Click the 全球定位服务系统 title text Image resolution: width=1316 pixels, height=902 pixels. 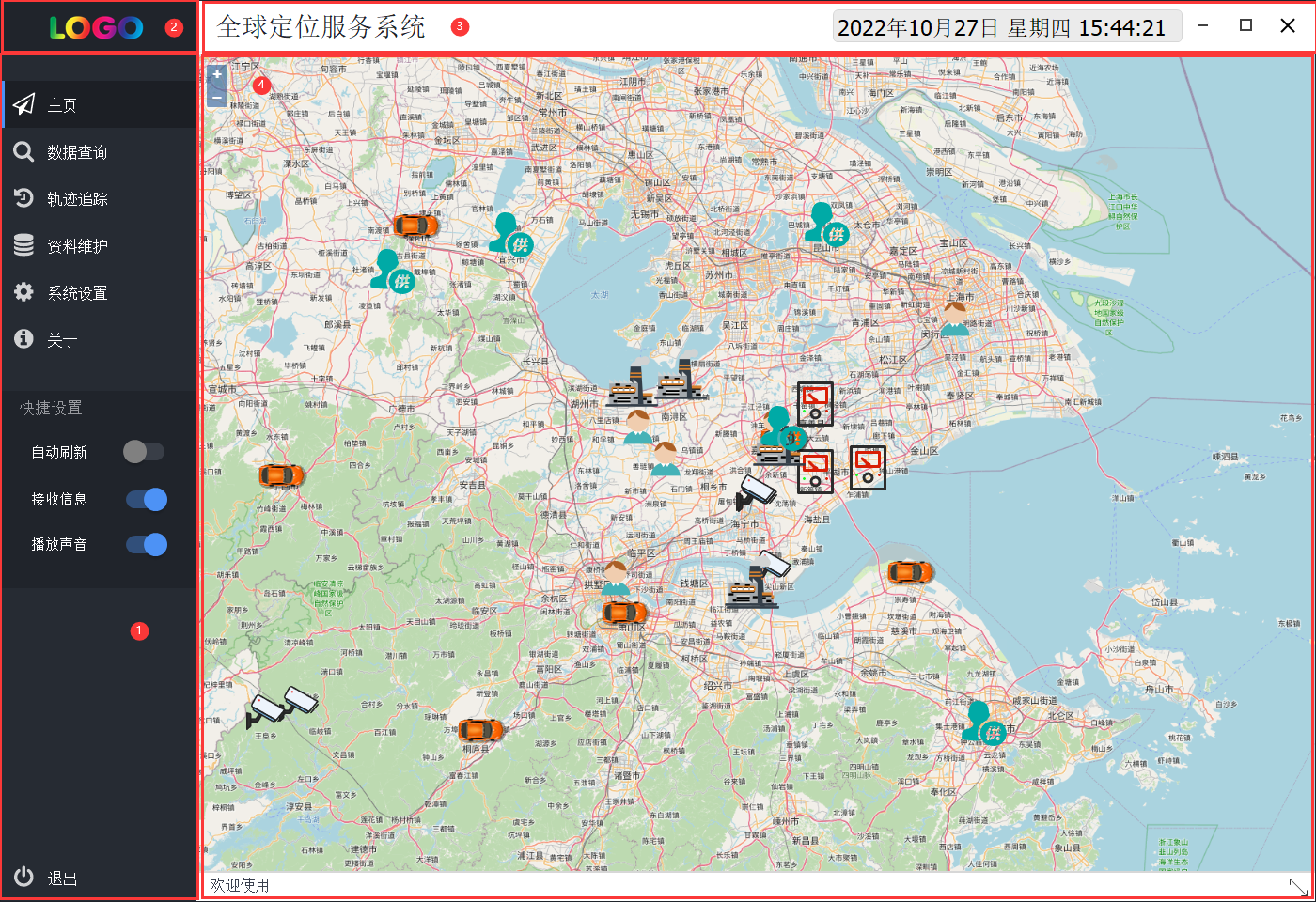pyautogui.click(x=321, y=26)
